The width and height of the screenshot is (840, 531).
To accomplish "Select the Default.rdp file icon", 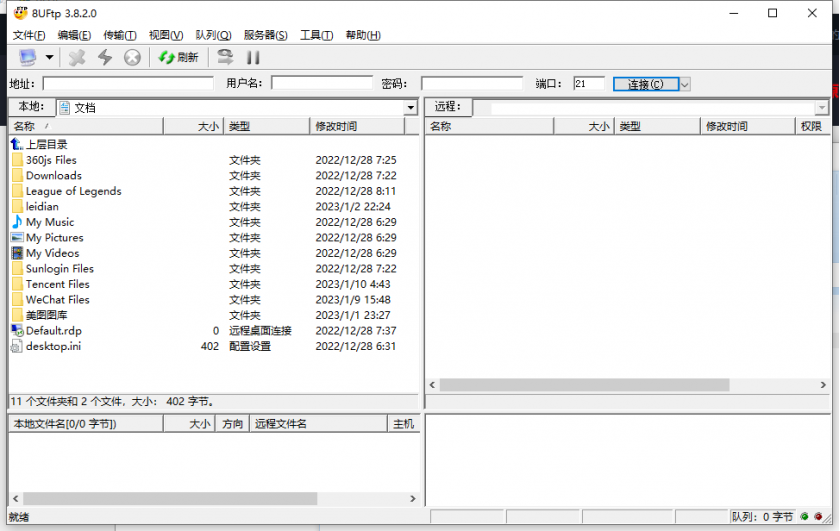I will 17,331.
